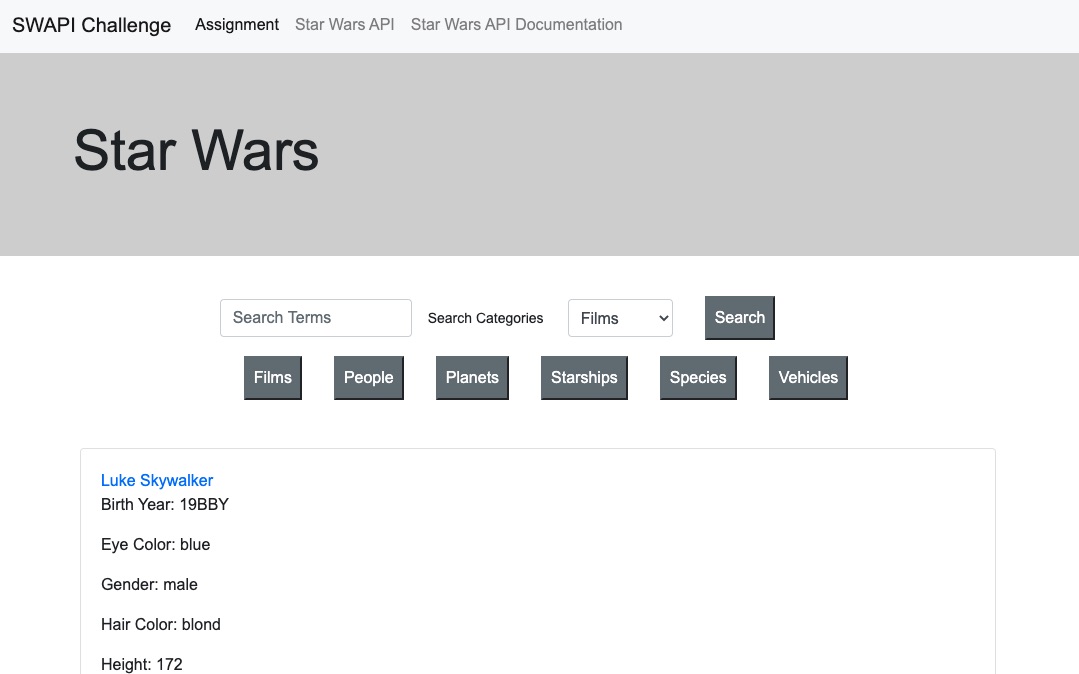The width and height of the screenshot is (1079, 674).
Task: Open the category combo box showing Films
Action: [x=620, y=317]
